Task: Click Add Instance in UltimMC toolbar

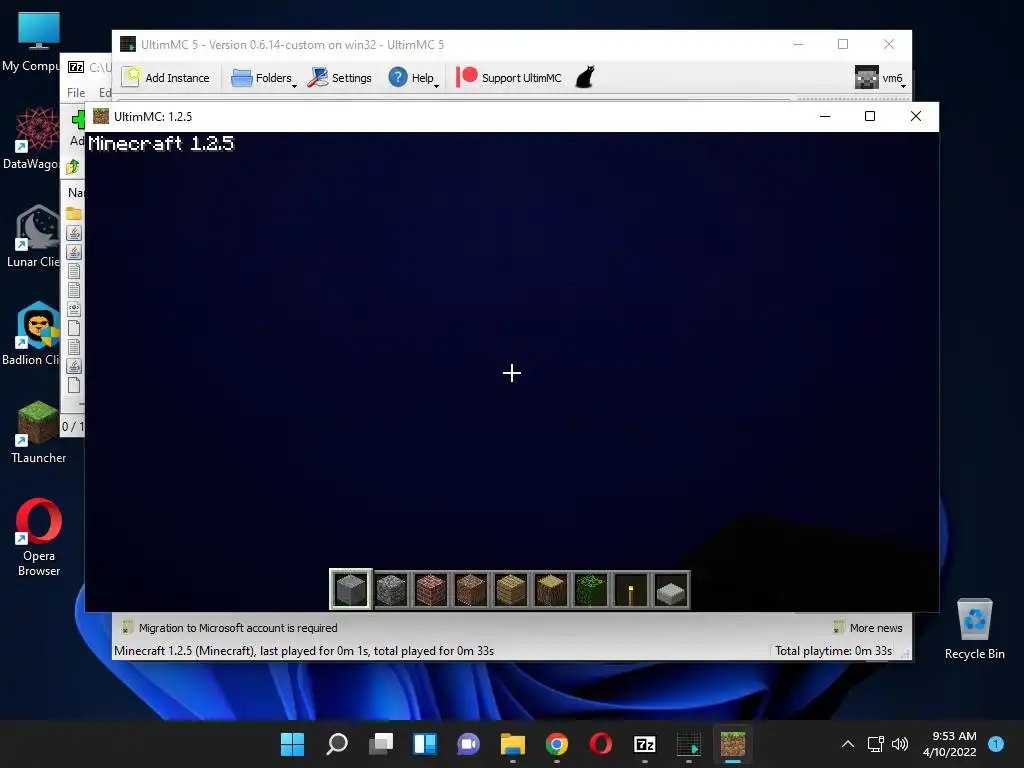Action: pyautogui.click(x=166, y=78)
